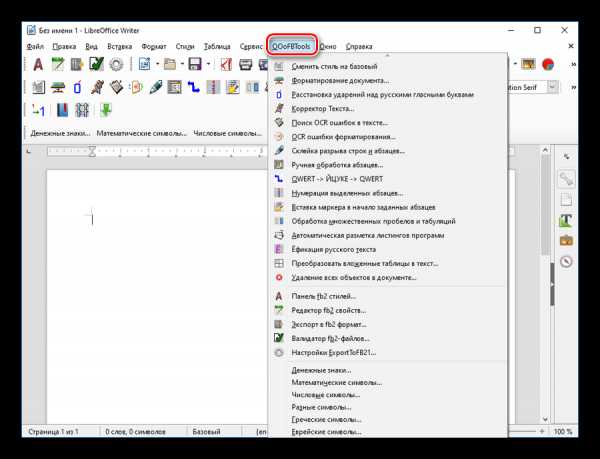Choose Корректор Текста menu entry

[x=322, y=108]
